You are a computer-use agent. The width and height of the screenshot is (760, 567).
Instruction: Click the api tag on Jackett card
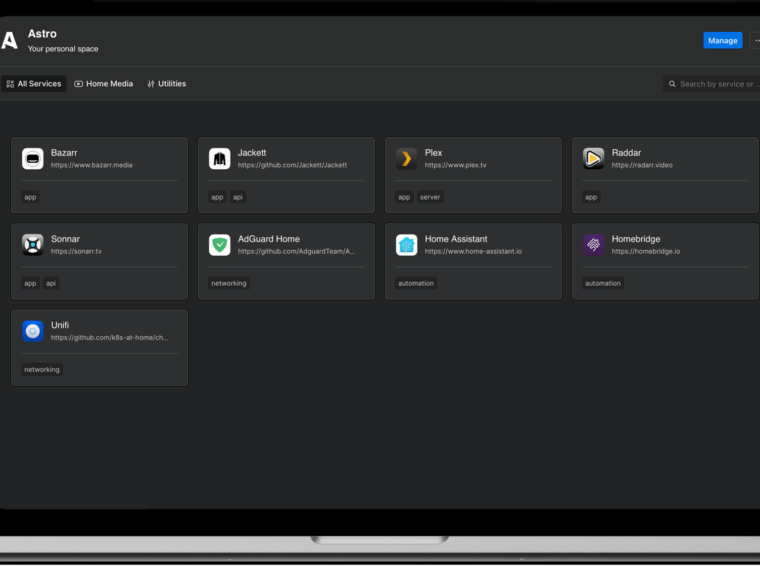point(238,197)
